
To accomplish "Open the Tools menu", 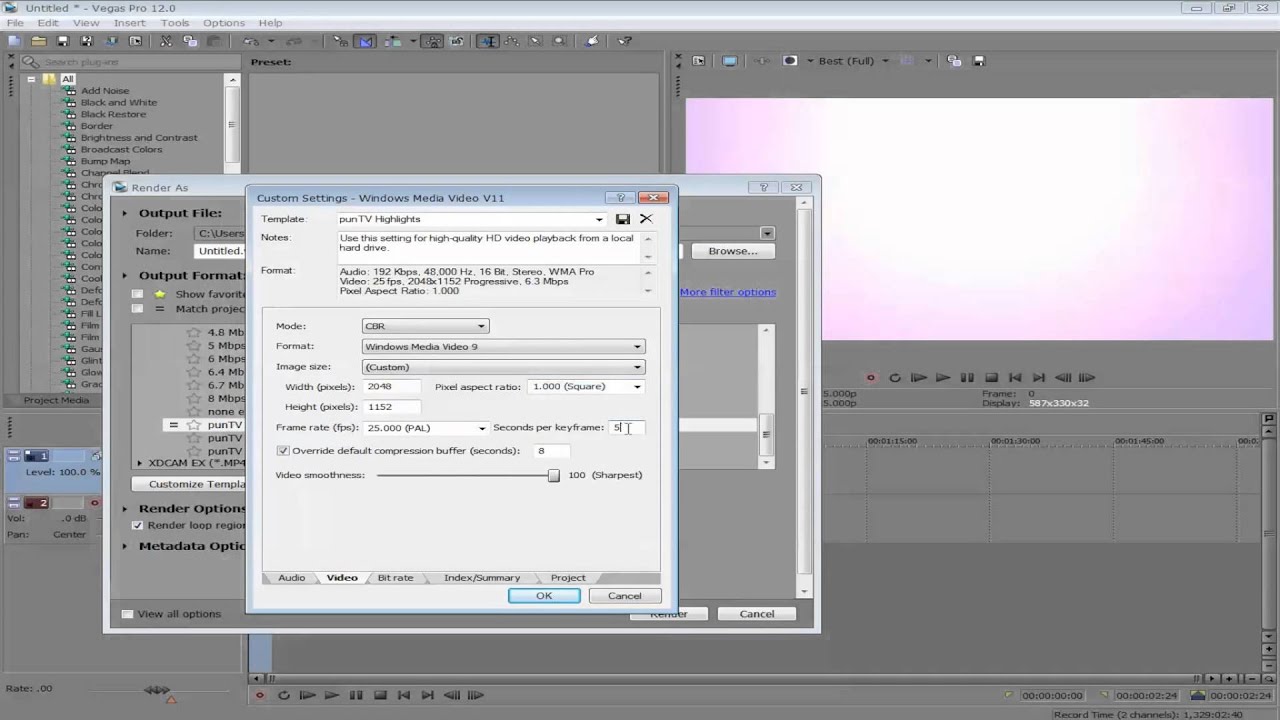I will (174, 23).
